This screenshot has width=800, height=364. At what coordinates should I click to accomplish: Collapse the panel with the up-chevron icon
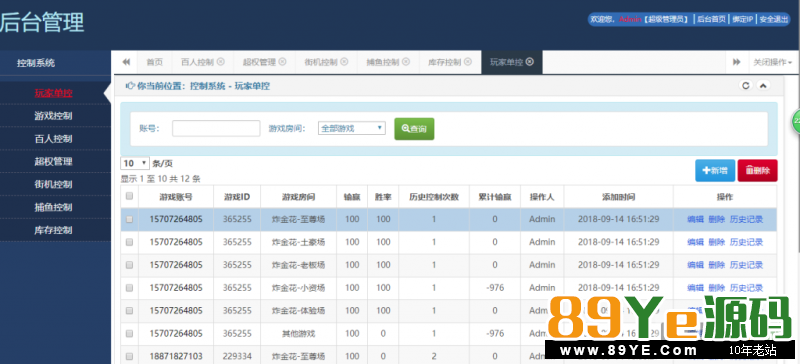click(x=763, y=86)
